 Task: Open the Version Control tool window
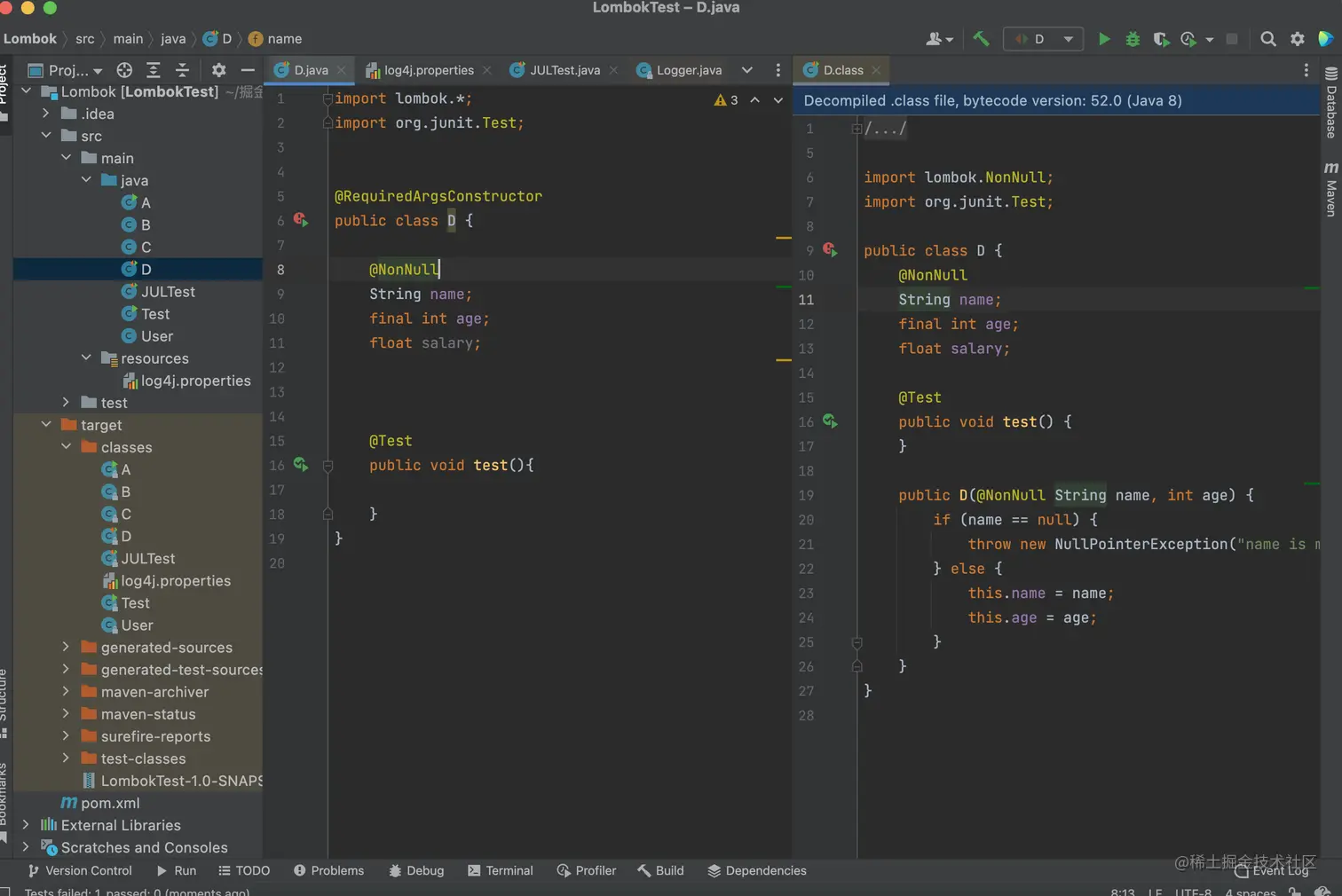tap(80, 870)
